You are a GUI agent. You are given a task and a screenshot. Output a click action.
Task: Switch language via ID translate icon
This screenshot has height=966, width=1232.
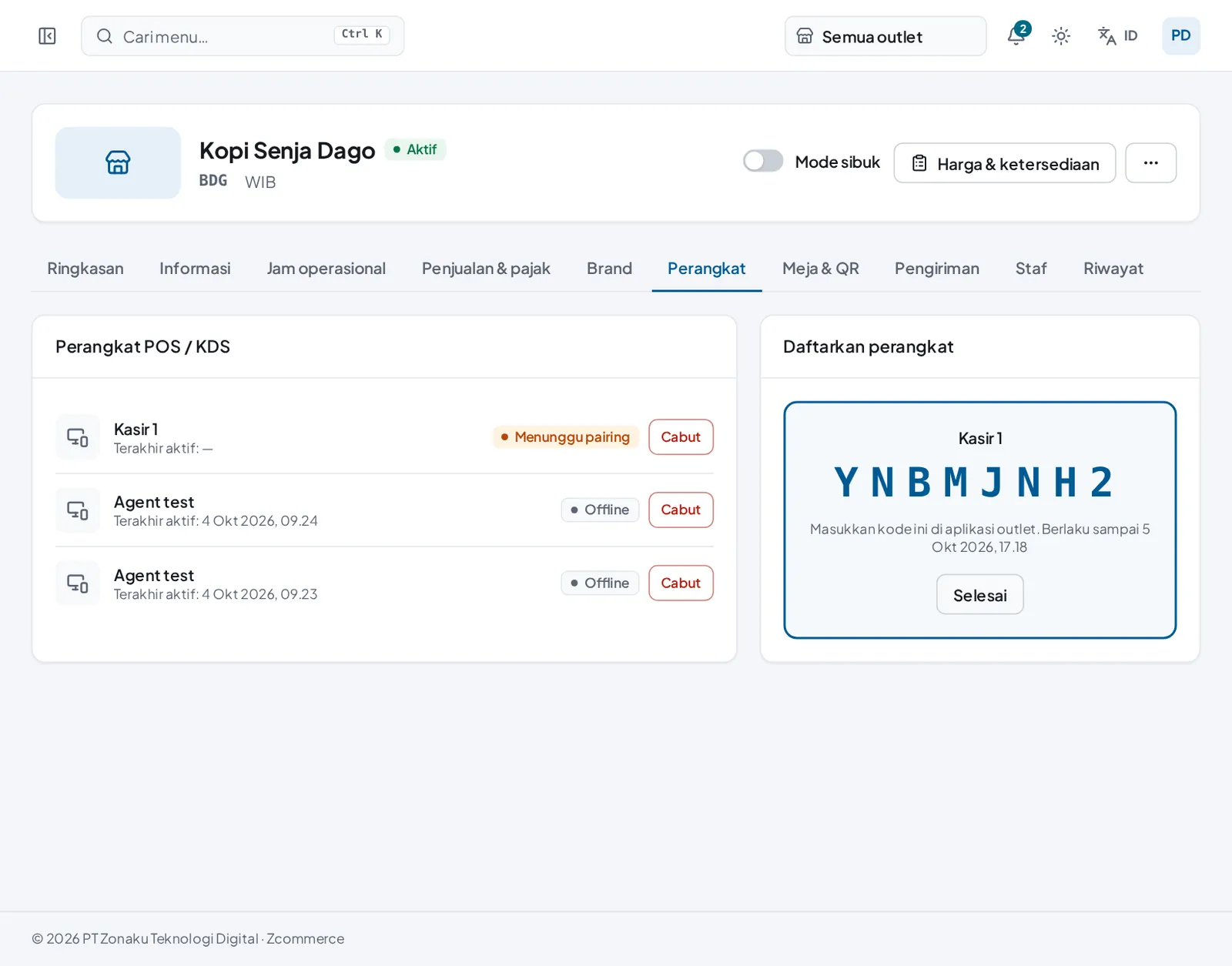click(x=1117, y=36)
